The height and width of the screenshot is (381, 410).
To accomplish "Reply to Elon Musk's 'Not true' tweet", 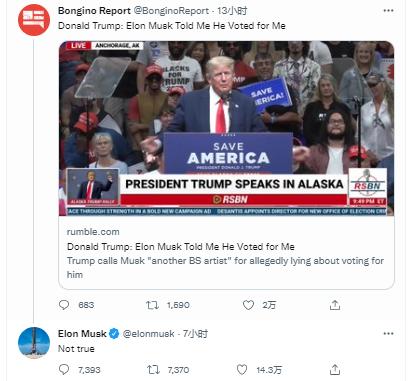I will tap(64, 369).
